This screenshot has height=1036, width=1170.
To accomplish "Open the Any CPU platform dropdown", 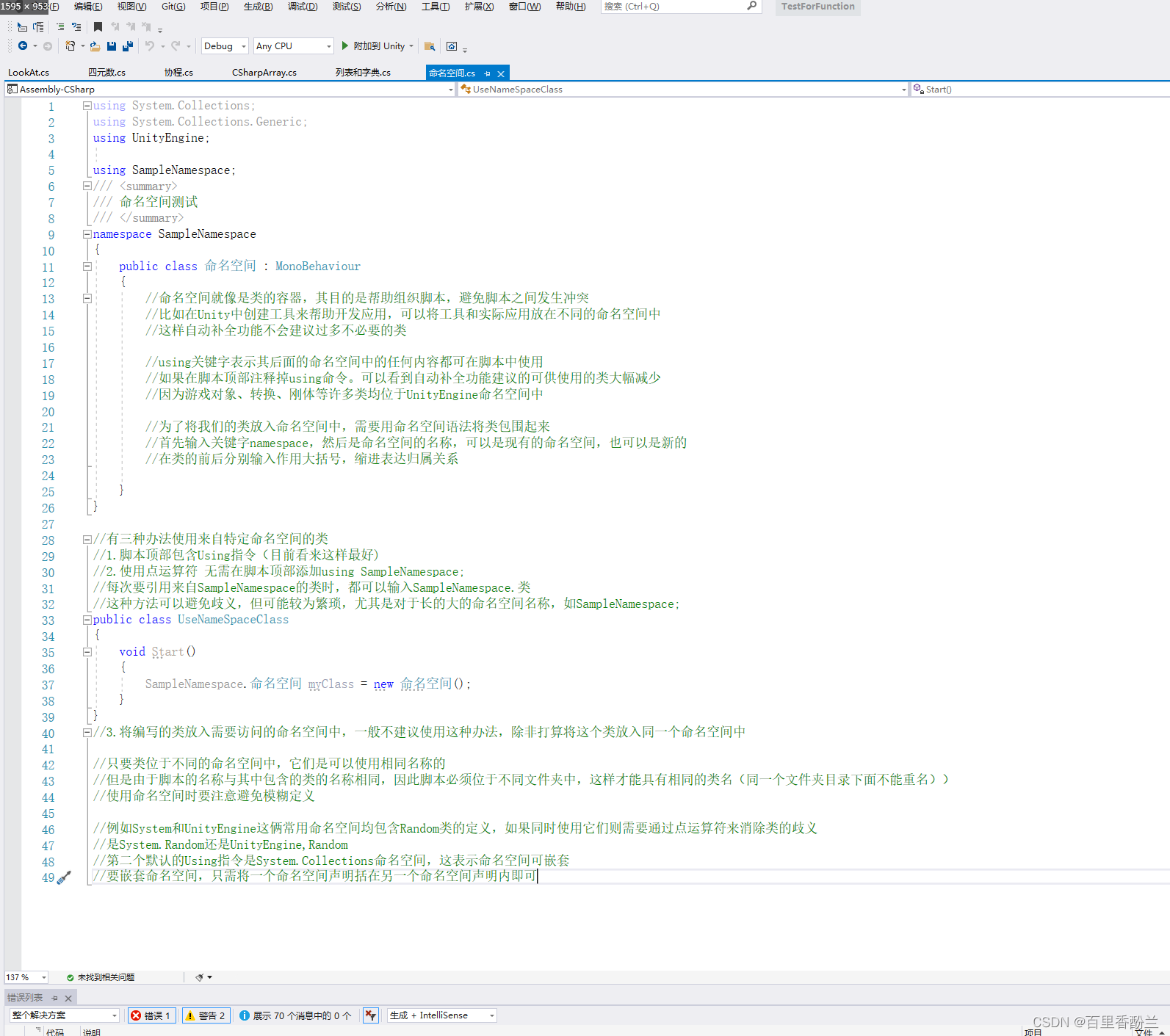I will [x=293, y=46].
